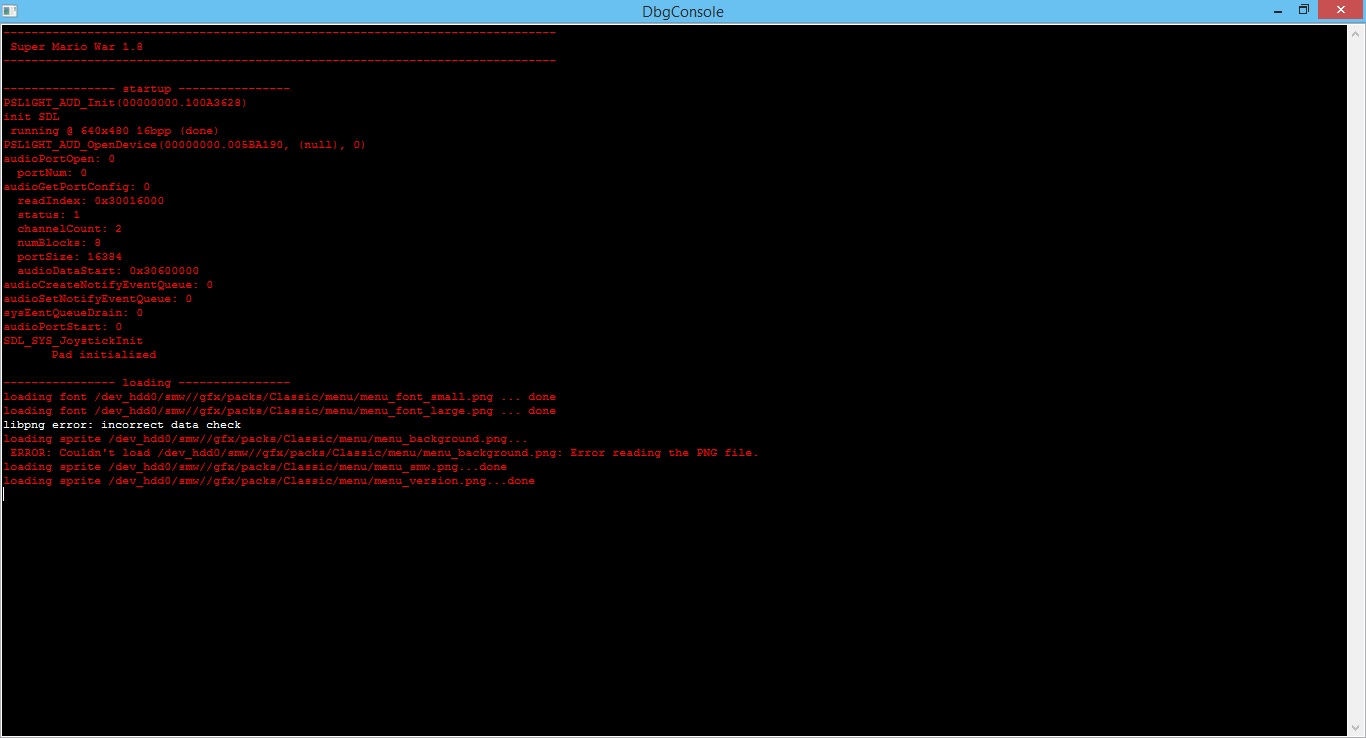Click the PSL1GHT_AUD_Init log line
The height and width of the screenshot is (738, 1366).
point(126,103)
